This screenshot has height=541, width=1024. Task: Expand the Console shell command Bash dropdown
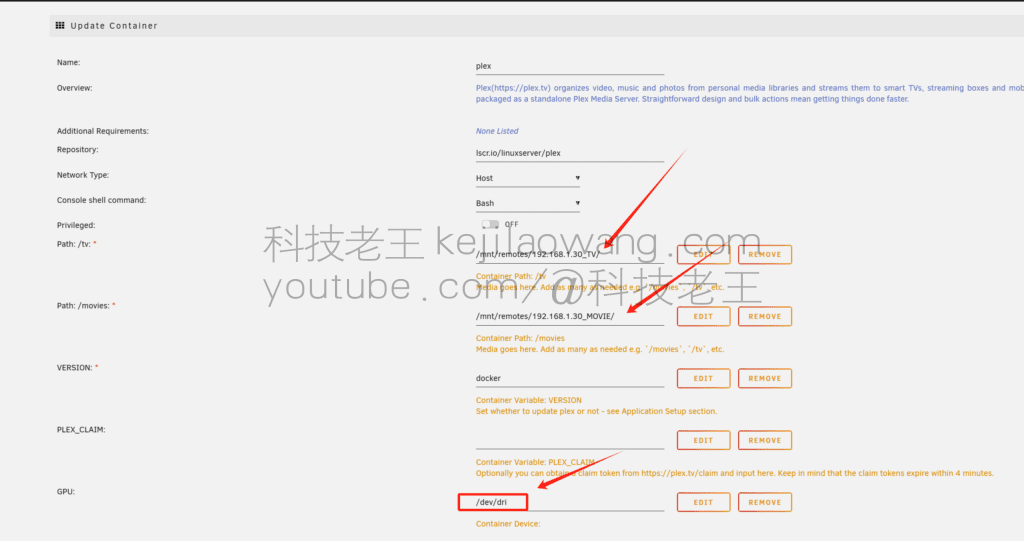pos(528,203)
